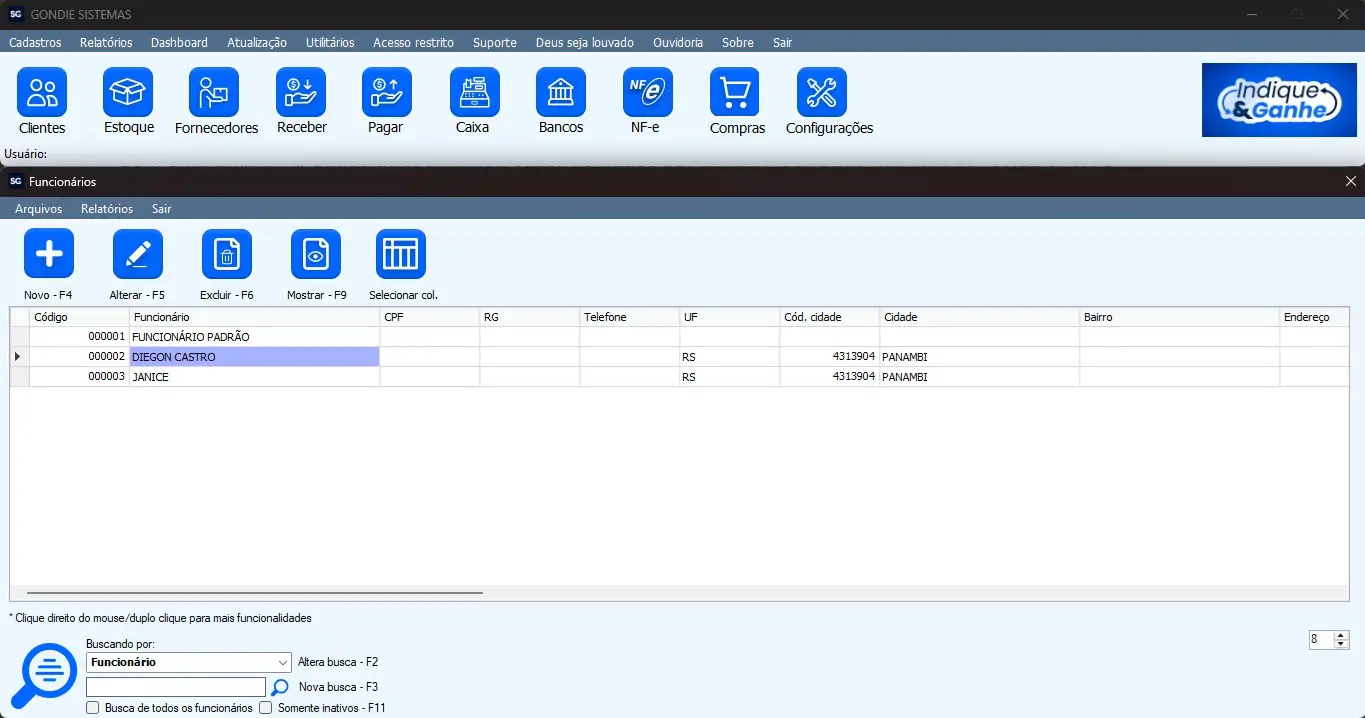Open the Compras shopping cart icon
This screenshot has width=1365, height=718.
(x=735, y=92)
